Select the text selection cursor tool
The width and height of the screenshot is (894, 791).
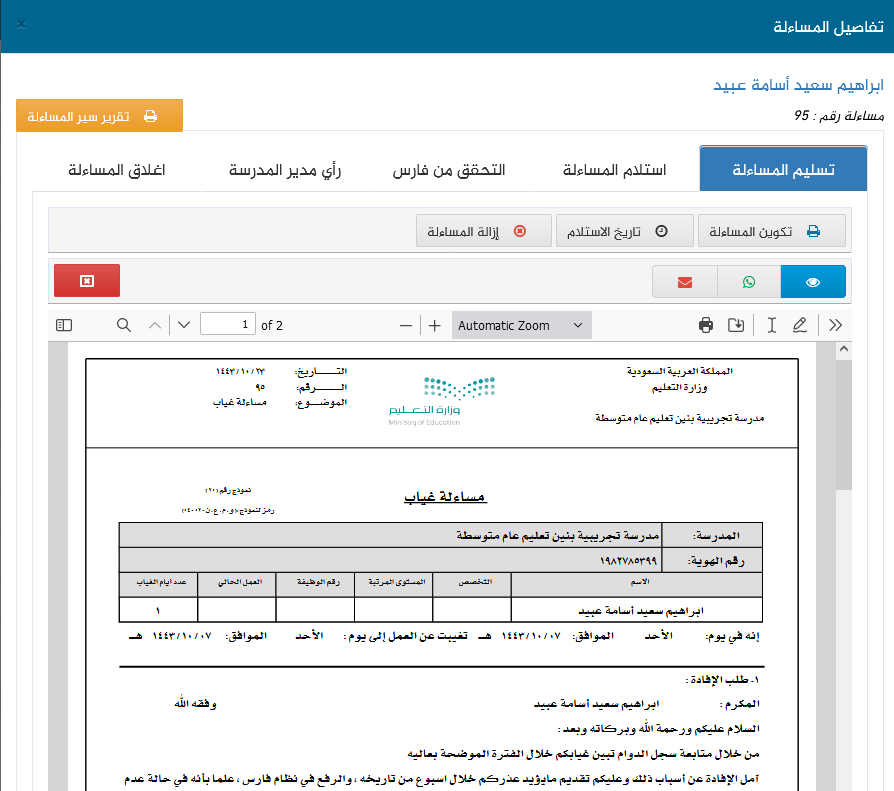[771, 325]
